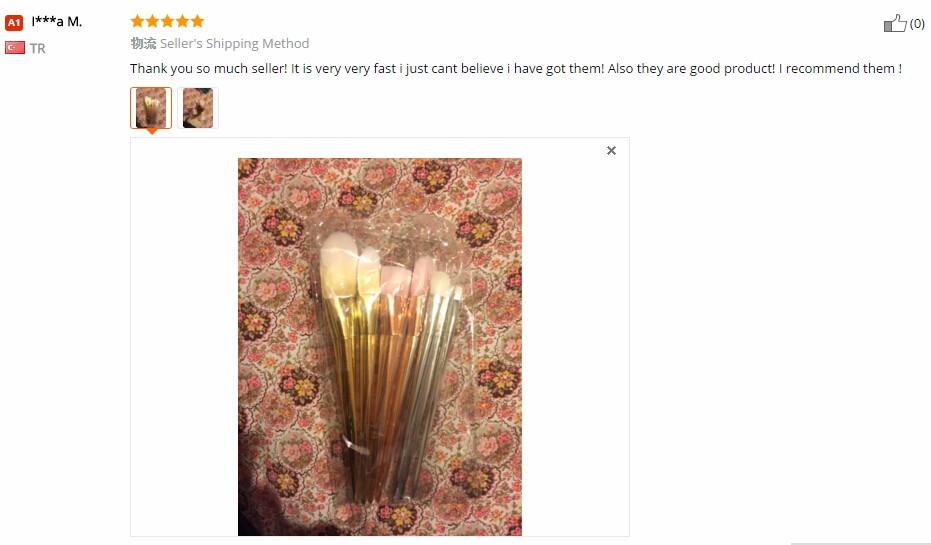Close the enlarged review photo with X

611,151
